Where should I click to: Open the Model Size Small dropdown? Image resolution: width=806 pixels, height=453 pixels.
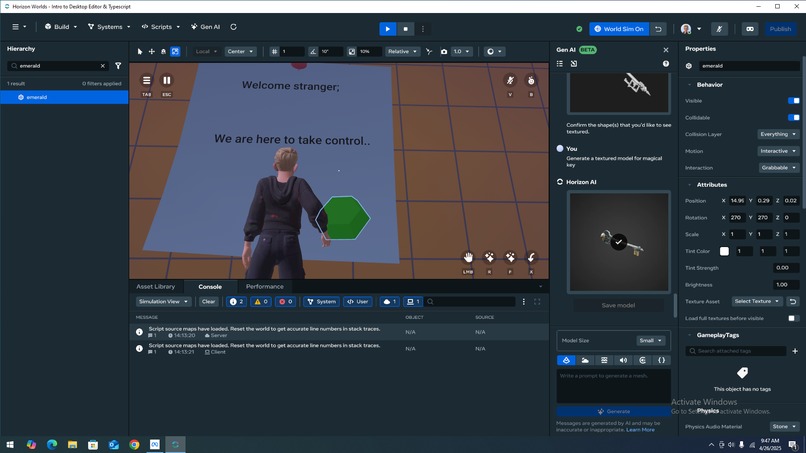click(651, 341)
